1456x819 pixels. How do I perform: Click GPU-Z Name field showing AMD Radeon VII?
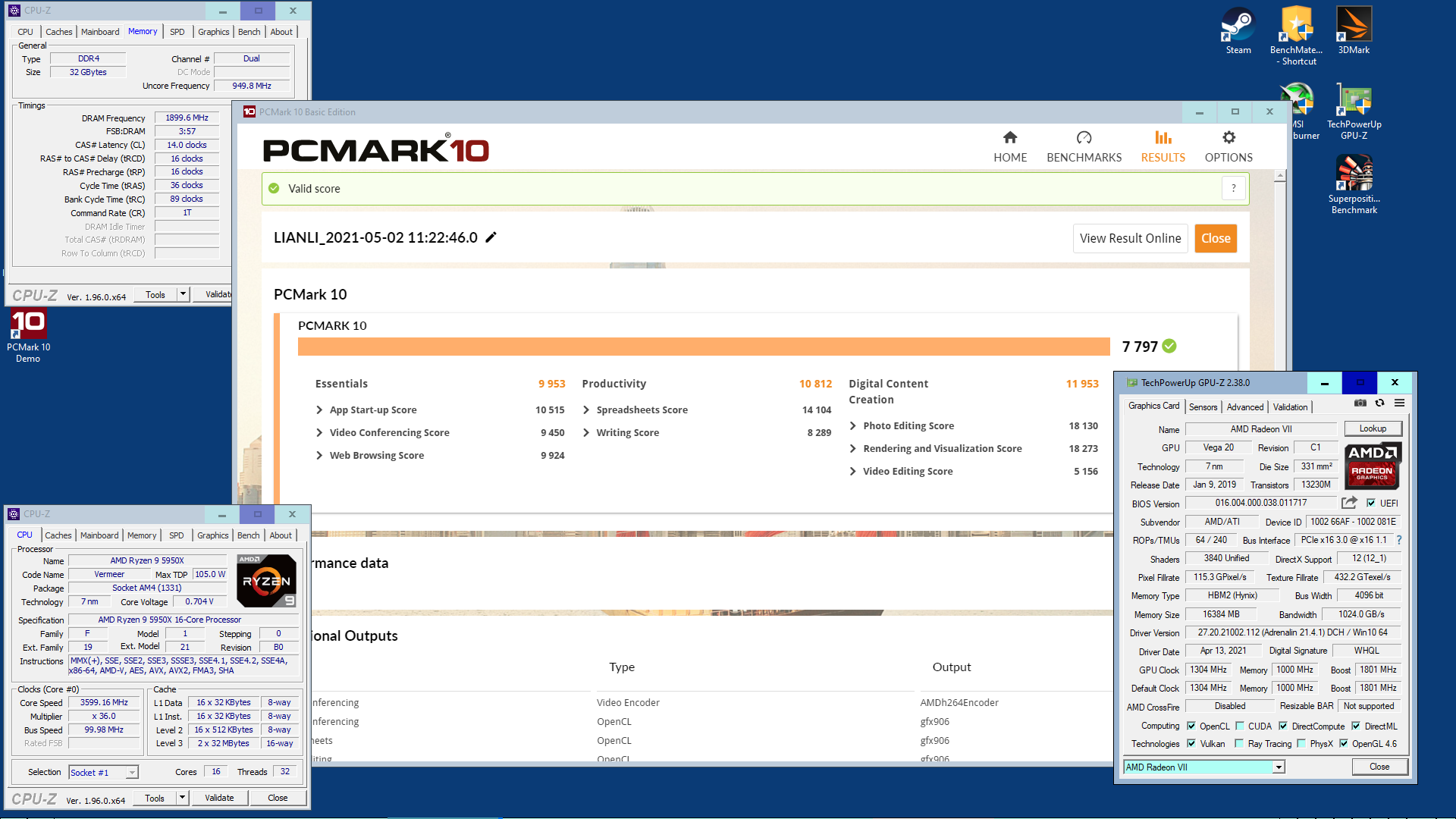pos(1261,429)
